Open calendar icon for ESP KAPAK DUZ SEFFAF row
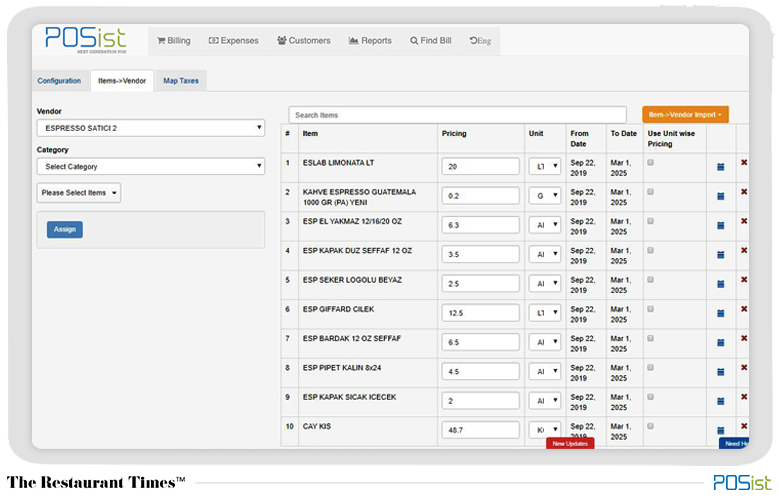This screenshot has width=779, height=503. coord(720,255)
